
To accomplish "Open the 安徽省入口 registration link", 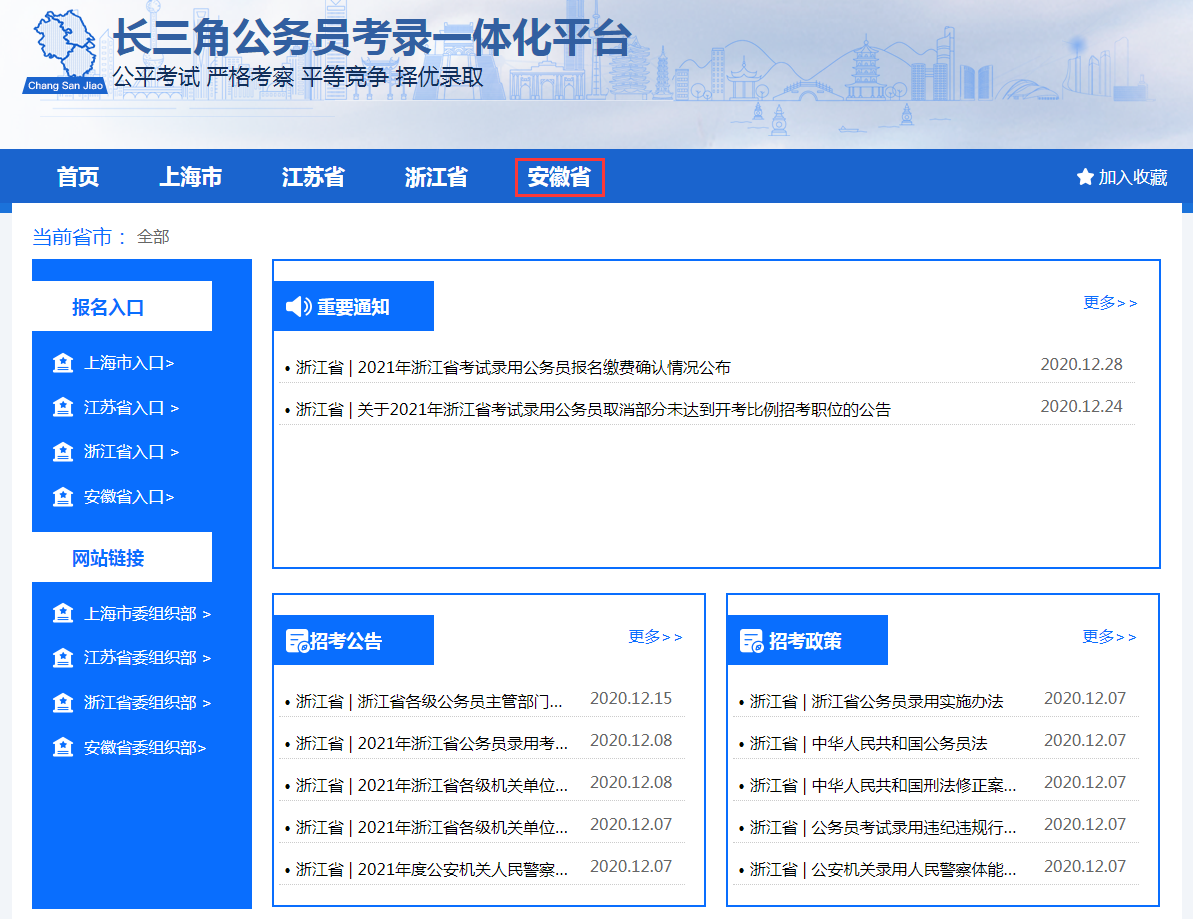I will tap(129, 497).
